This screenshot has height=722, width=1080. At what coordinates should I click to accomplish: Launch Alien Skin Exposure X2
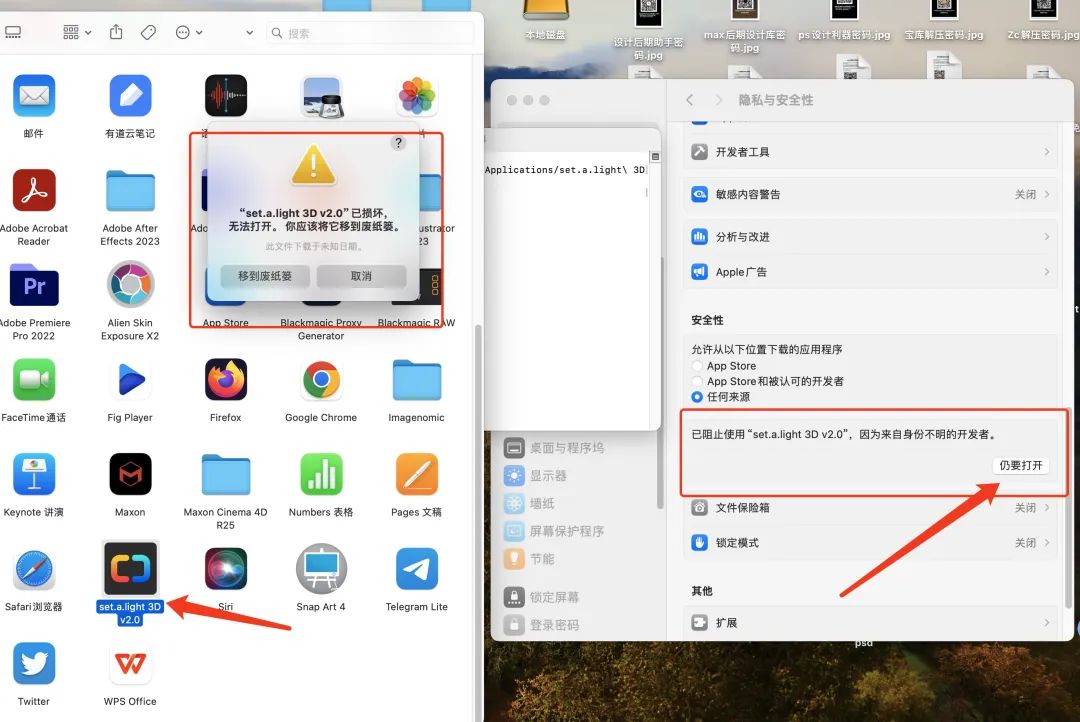(x=130, y=284)
